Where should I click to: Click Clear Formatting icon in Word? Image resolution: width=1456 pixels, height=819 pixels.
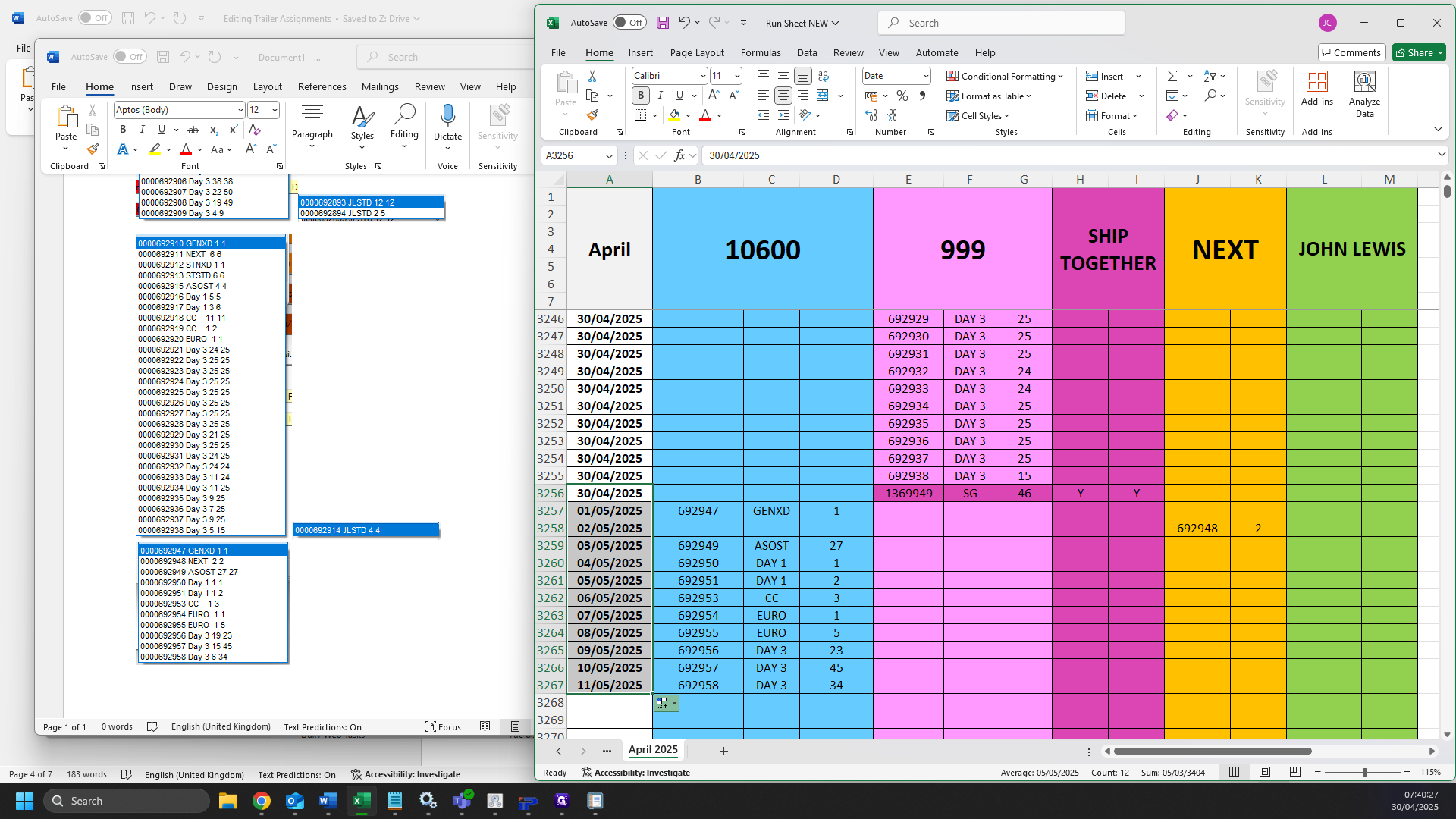coord(255,130)
